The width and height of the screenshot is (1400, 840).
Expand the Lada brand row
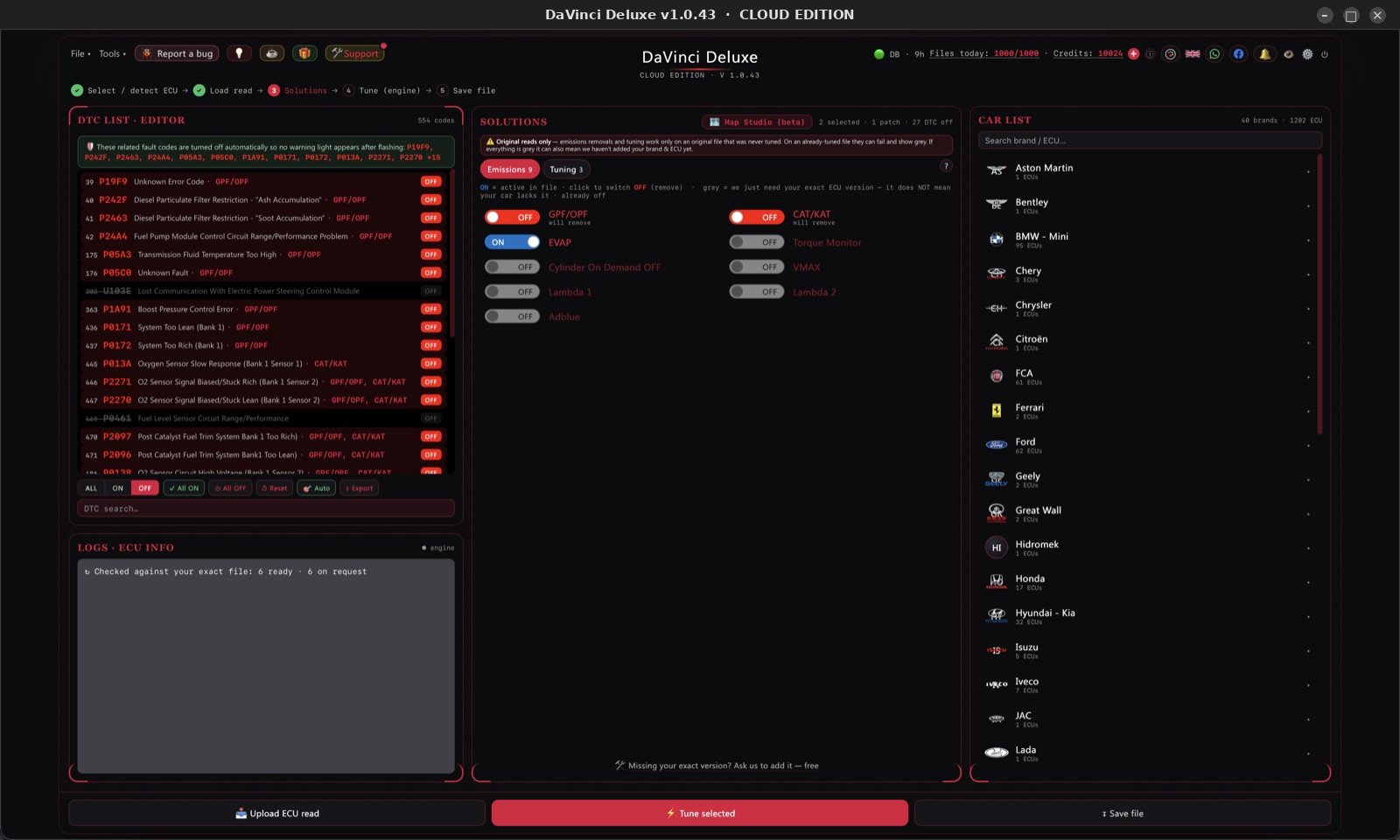1148,752
